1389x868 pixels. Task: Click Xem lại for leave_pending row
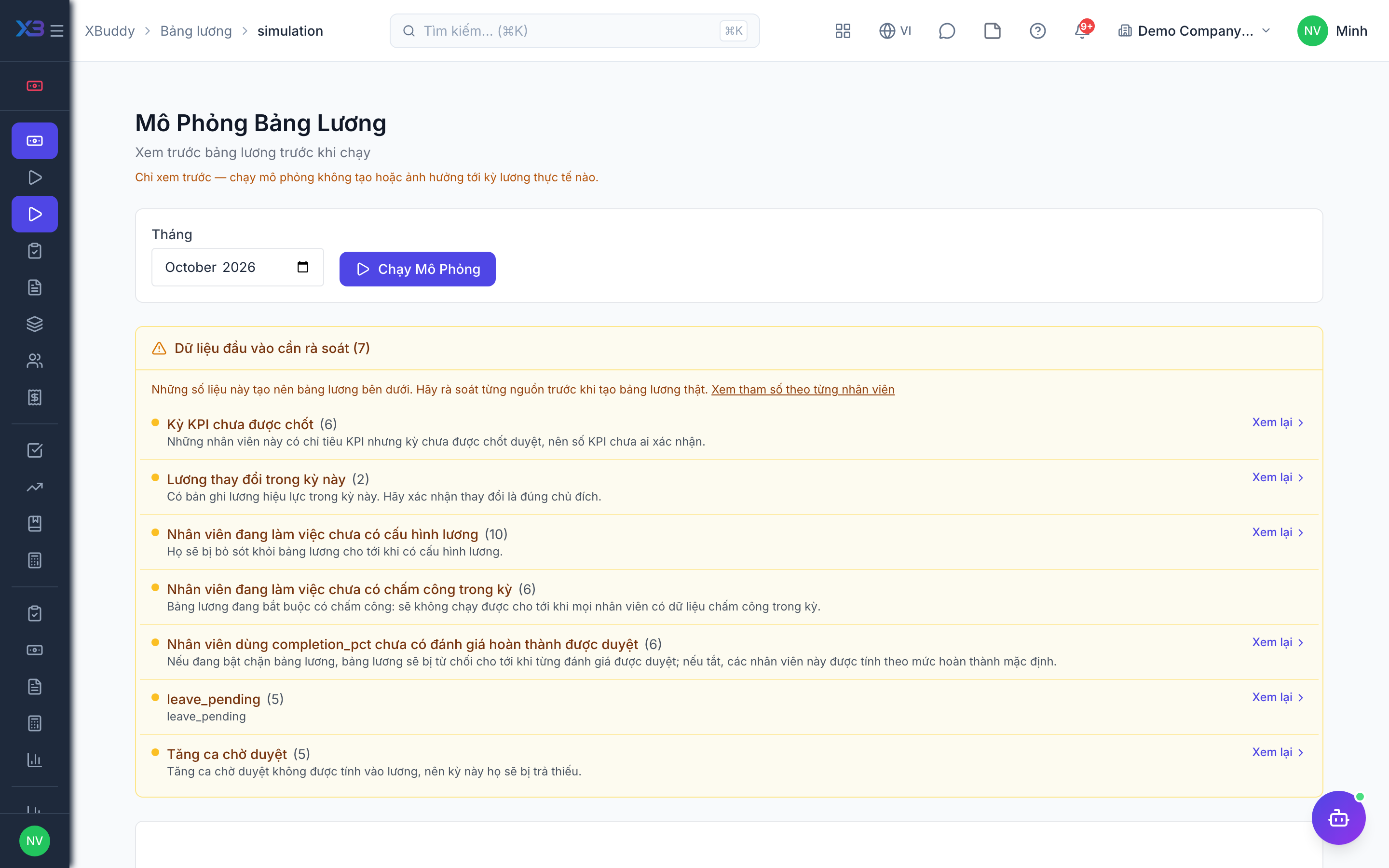[1278, 697]
